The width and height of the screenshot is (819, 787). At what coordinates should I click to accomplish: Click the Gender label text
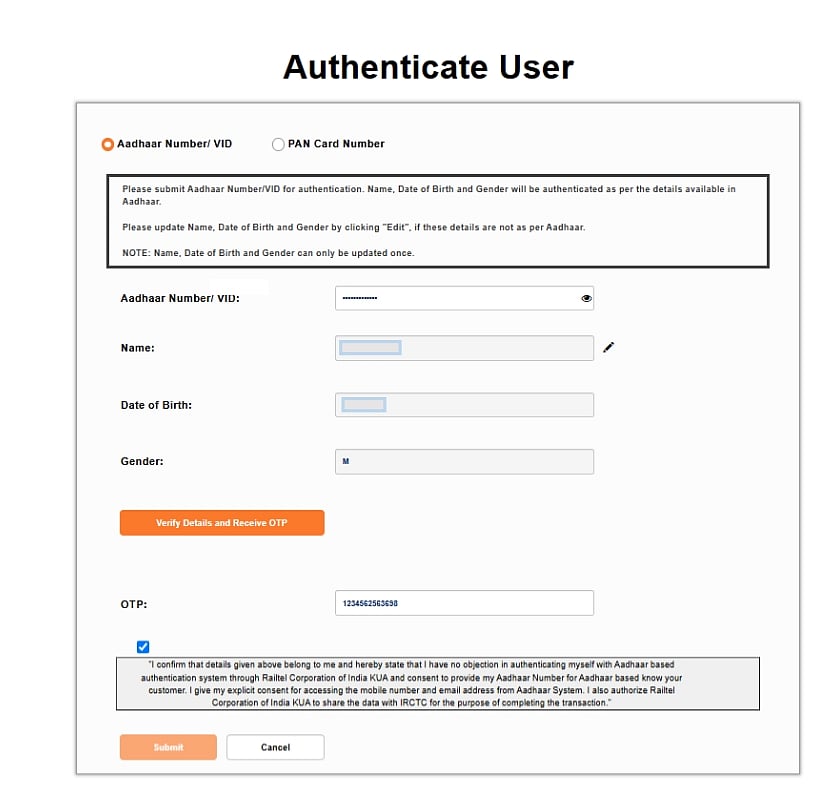[x=142, y=462]
